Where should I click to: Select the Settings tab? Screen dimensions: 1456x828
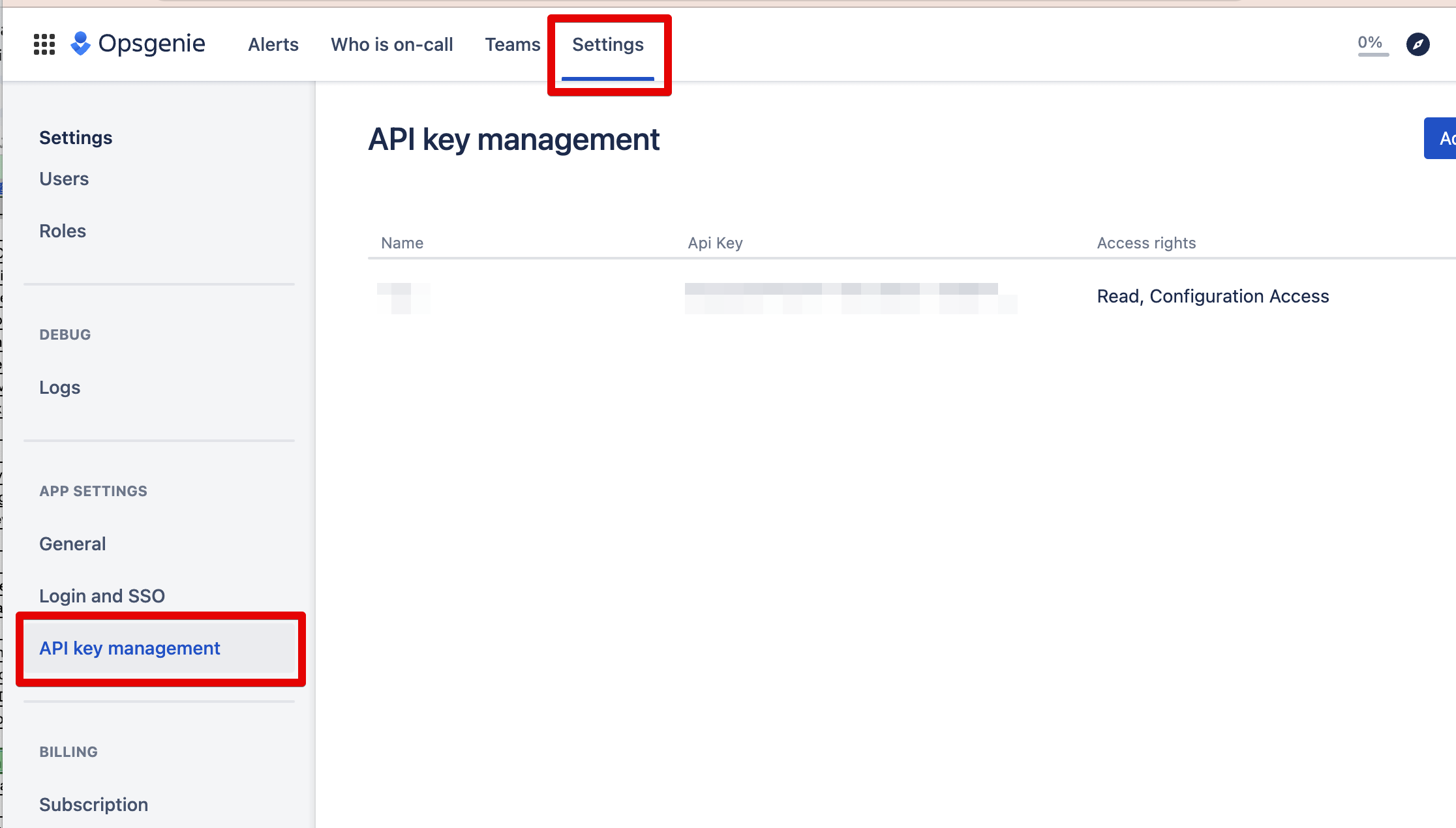coord(607,44)
